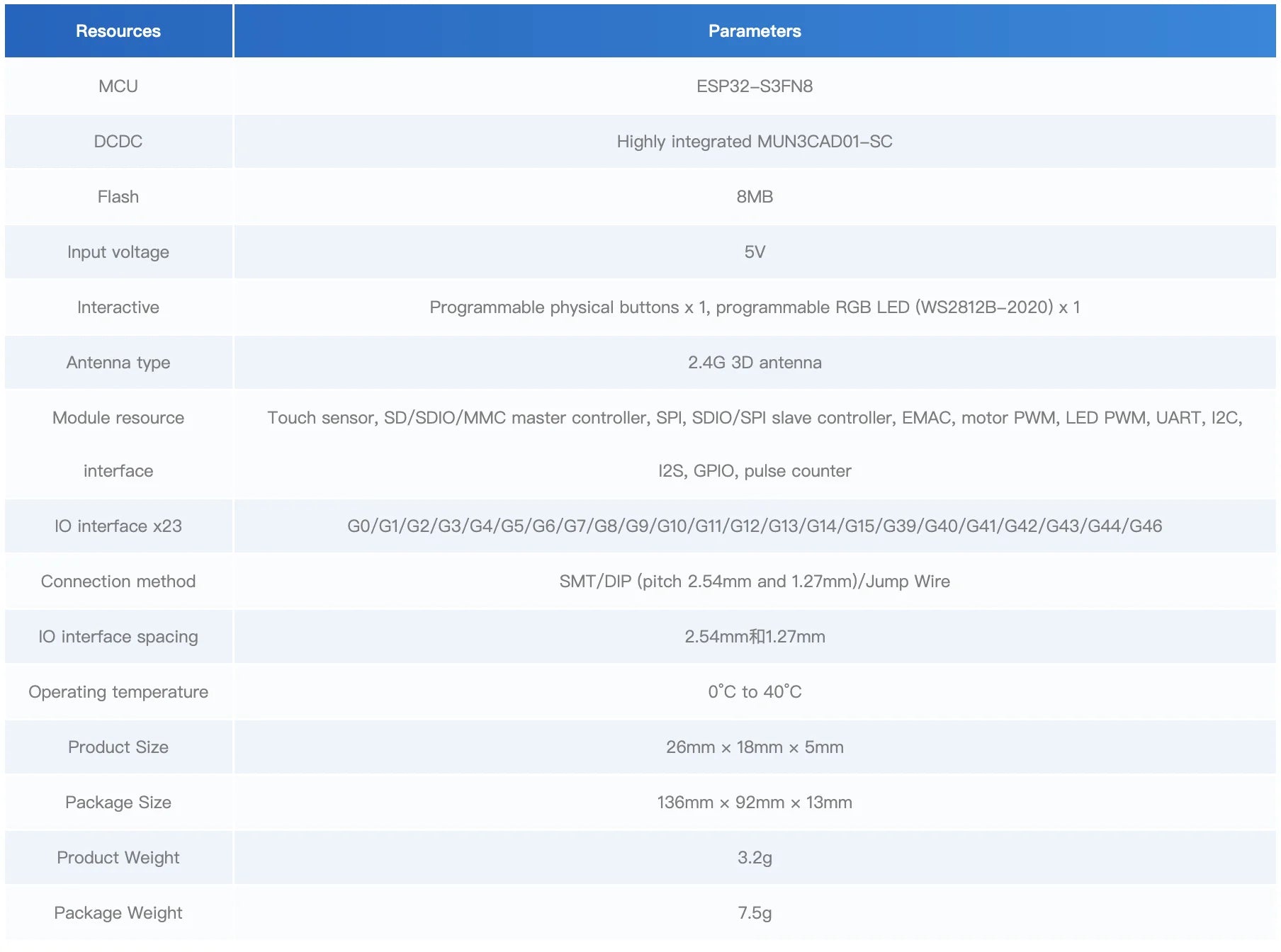The image size is (1281, 952).
Task: Click the Parameters column header
Action: (x=755, y=31)
